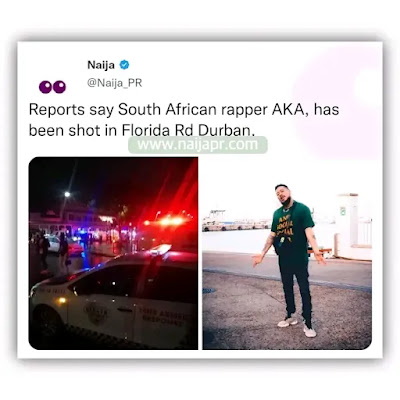Click the man's white sneakers

coord(297,326)
